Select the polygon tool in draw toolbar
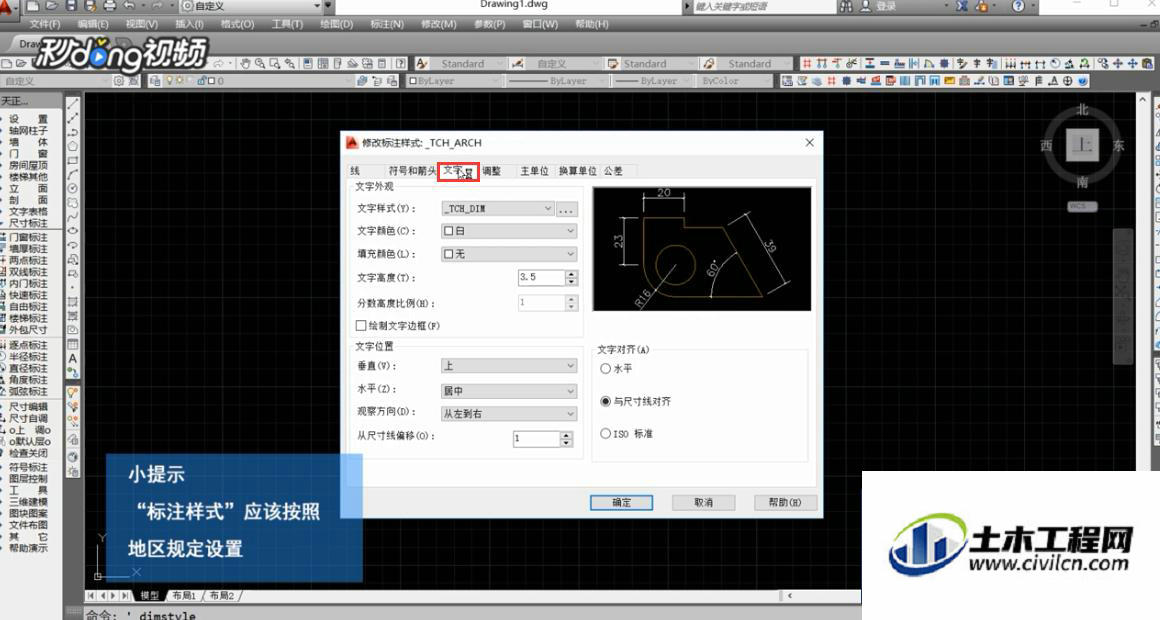 coord(72,146)
